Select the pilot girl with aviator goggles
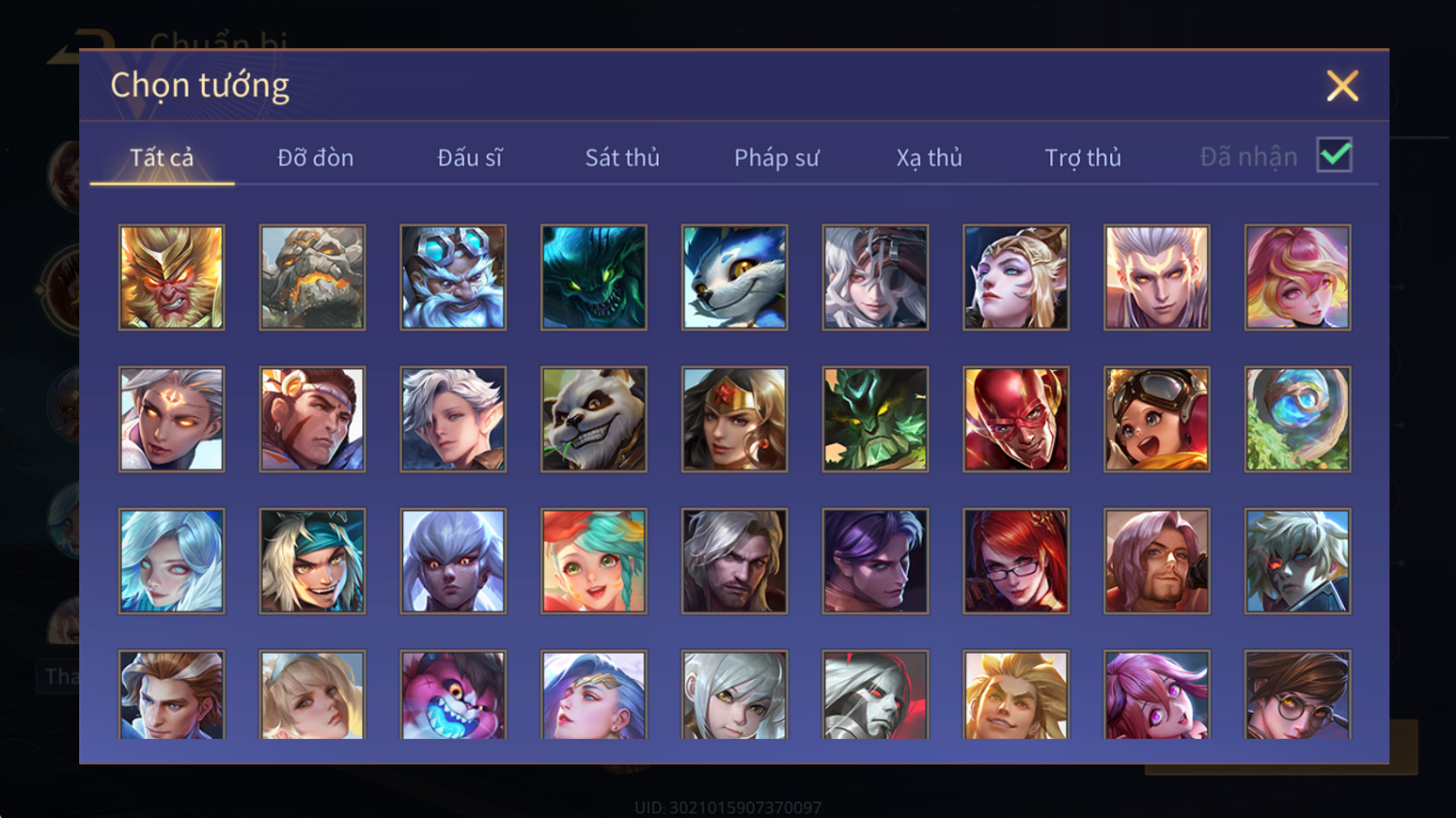 (x=1156, y=419)
